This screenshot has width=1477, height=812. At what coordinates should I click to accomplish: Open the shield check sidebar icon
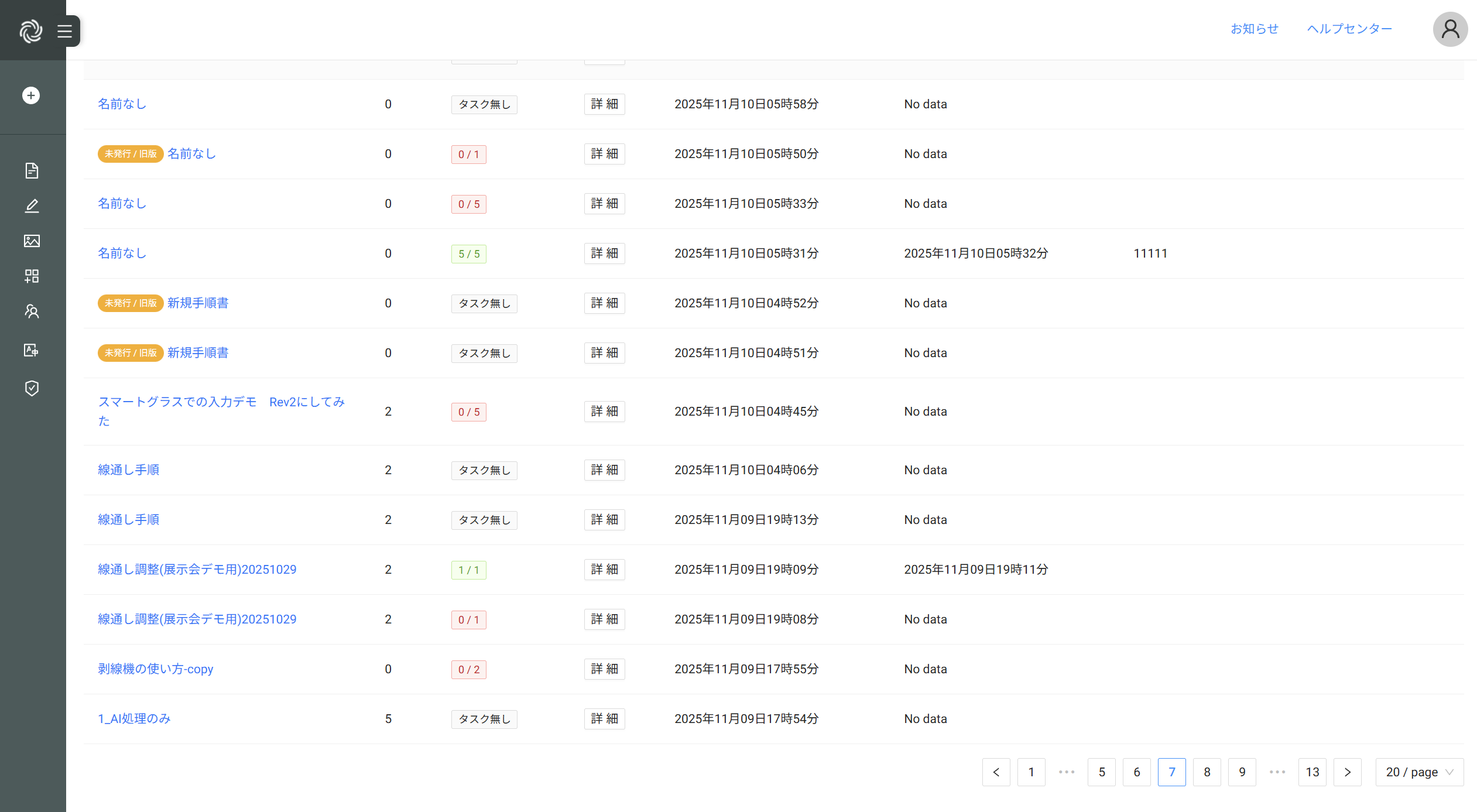click(32, 388)
